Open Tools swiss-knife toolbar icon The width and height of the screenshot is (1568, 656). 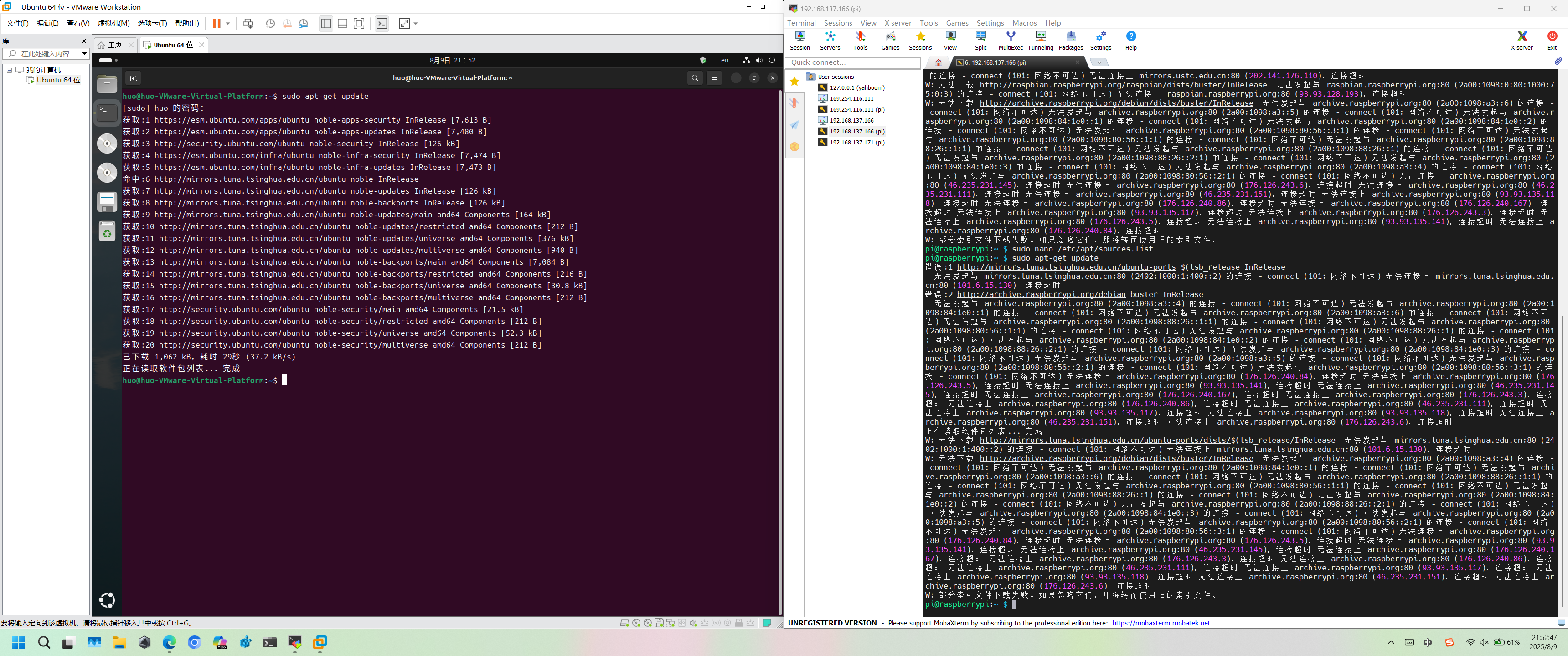click(860, 41)
